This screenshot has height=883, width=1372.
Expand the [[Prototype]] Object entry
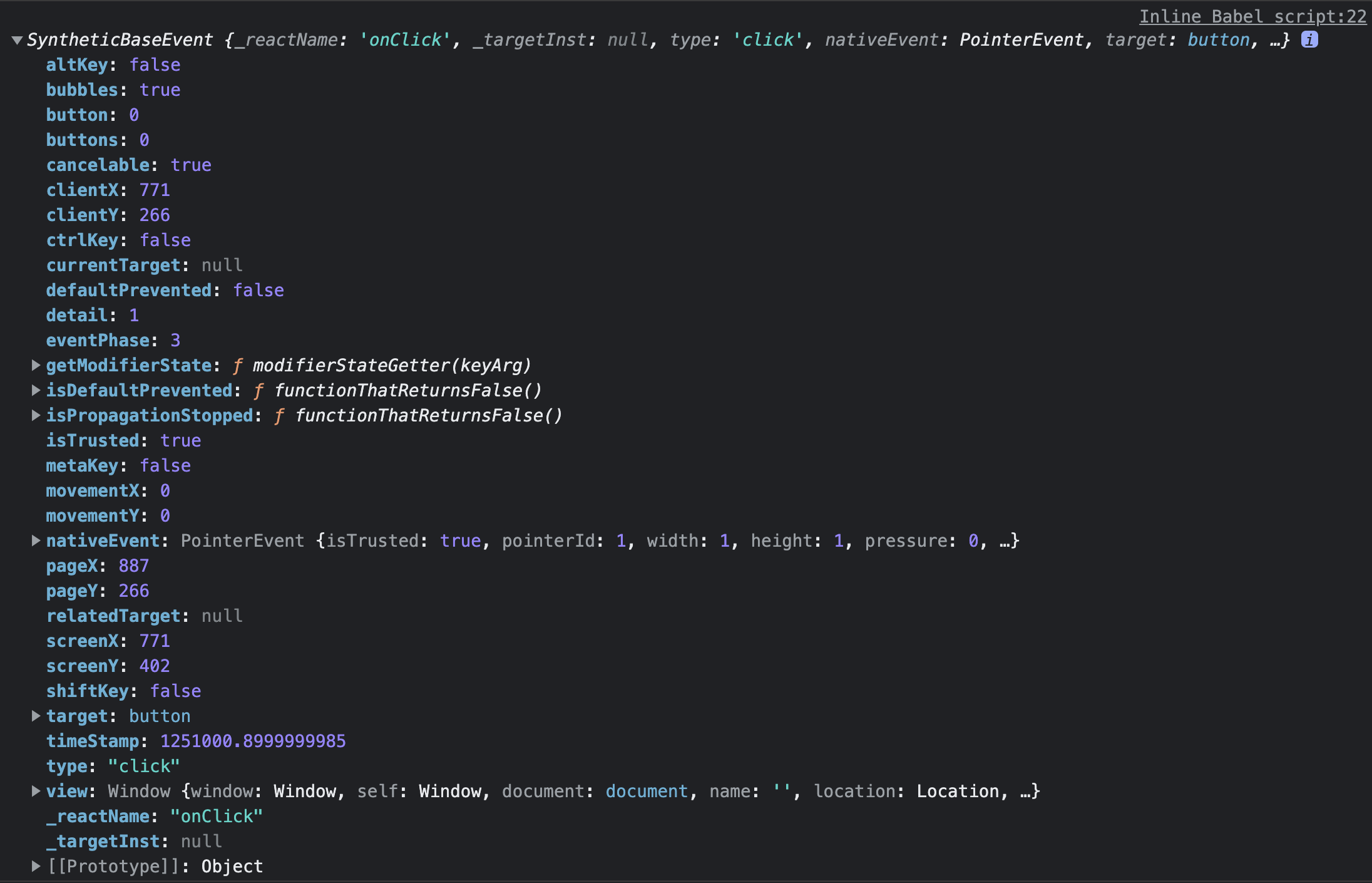(36, 866)
